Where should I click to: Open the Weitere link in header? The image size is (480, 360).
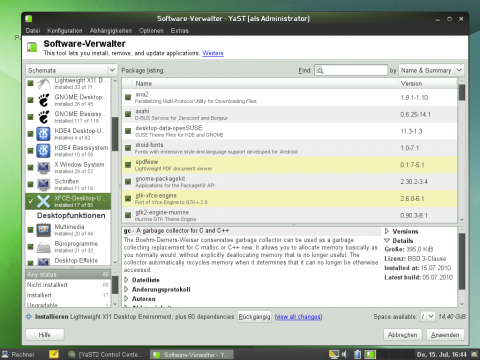tap(213, 53)
